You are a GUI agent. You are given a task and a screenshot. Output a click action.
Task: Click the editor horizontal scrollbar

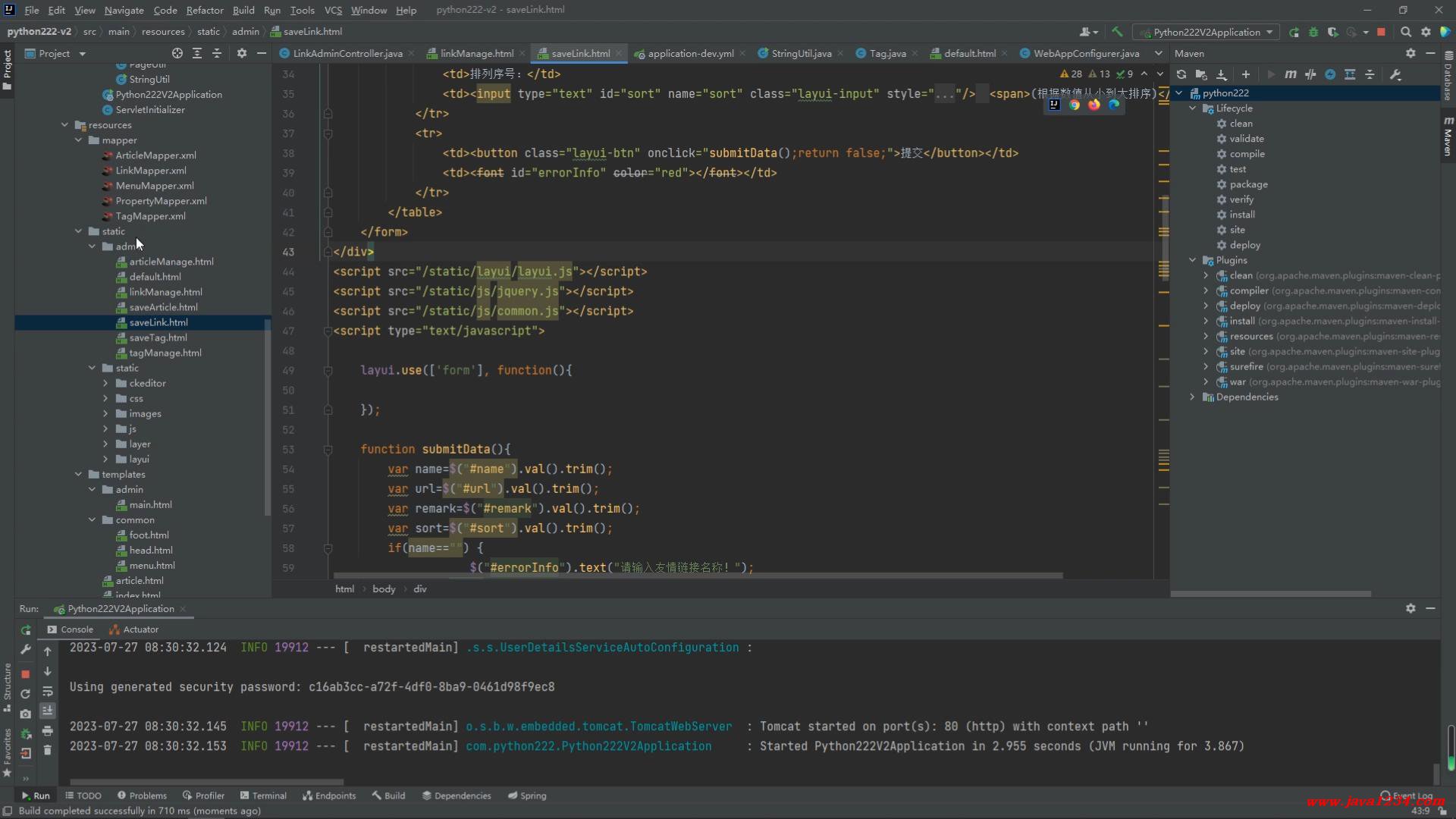click(698, 576)
